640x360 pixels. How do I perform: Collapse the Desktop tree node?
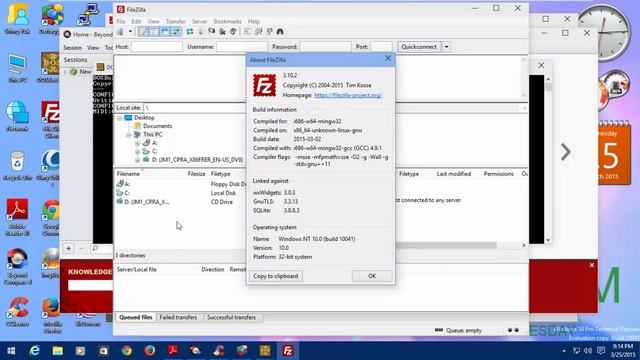(x=120, y=118)
